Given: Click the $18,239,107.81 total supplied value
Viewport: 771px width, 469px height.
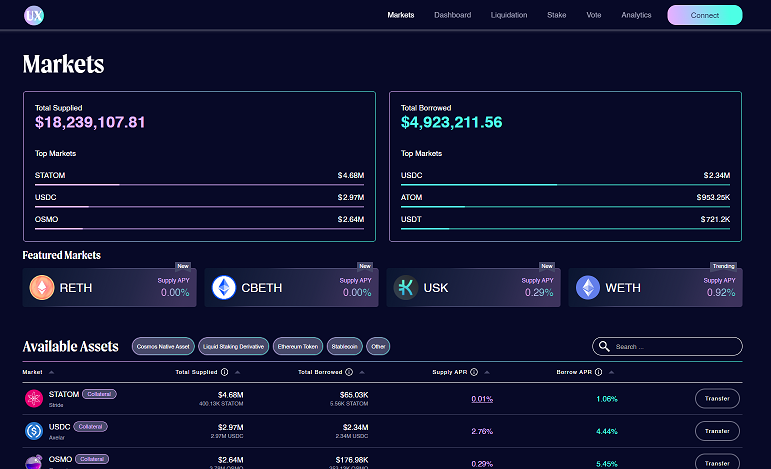Looking at the screenshot, I should pyautogui.click(x=90, y=122).
